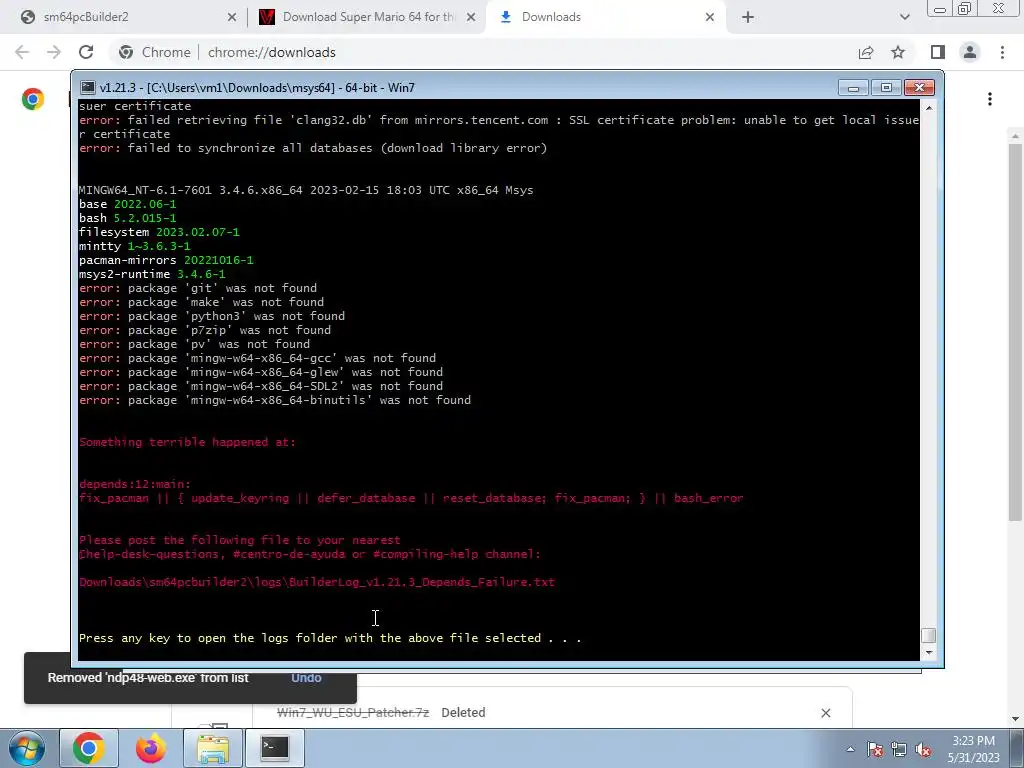This screenshot has height=768, width=1024.
Task: Close the Download Super Mario 64 tab
Action: point(470,18)
